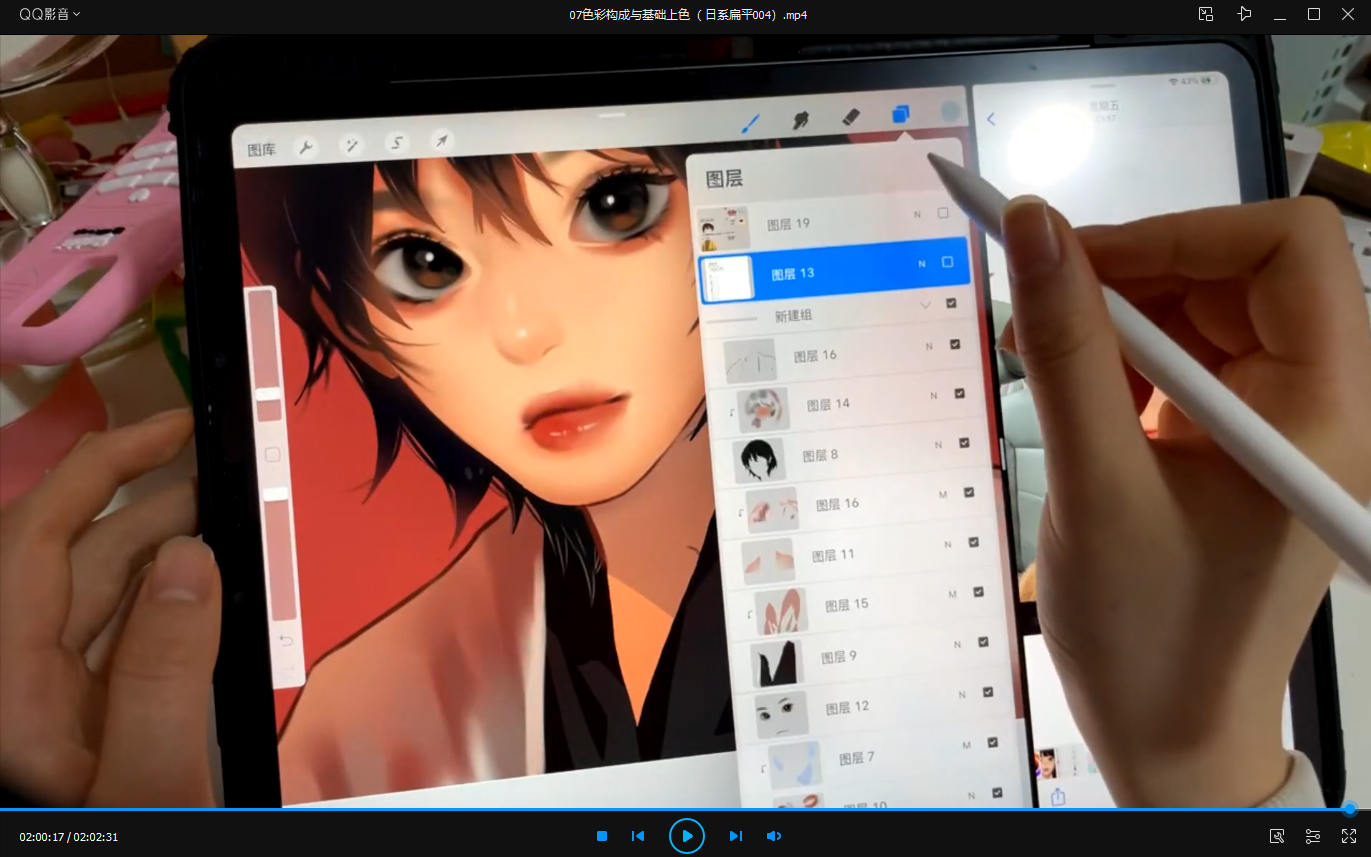Uncheck visibility of the 新建组 group
The height and width of the screenshot is (857, 1371).
[x=951, y=303]
